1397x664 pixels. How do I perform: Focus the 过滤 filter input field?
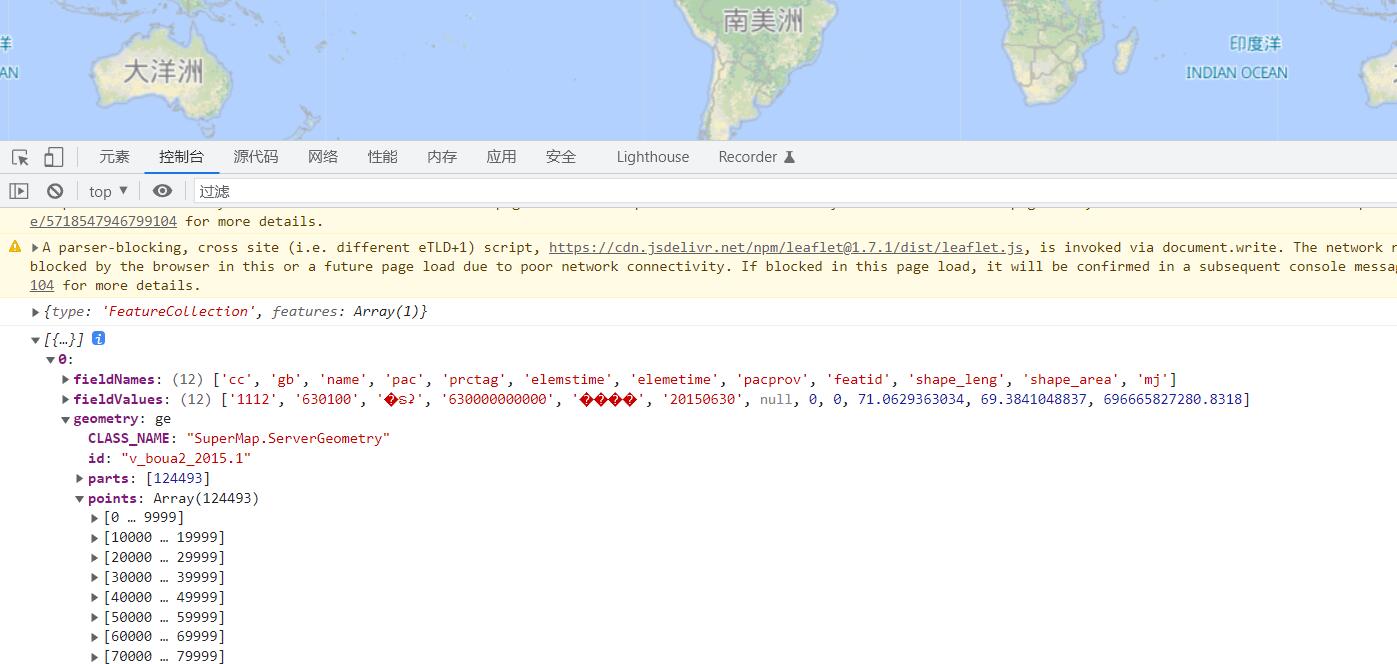(795, 191)
